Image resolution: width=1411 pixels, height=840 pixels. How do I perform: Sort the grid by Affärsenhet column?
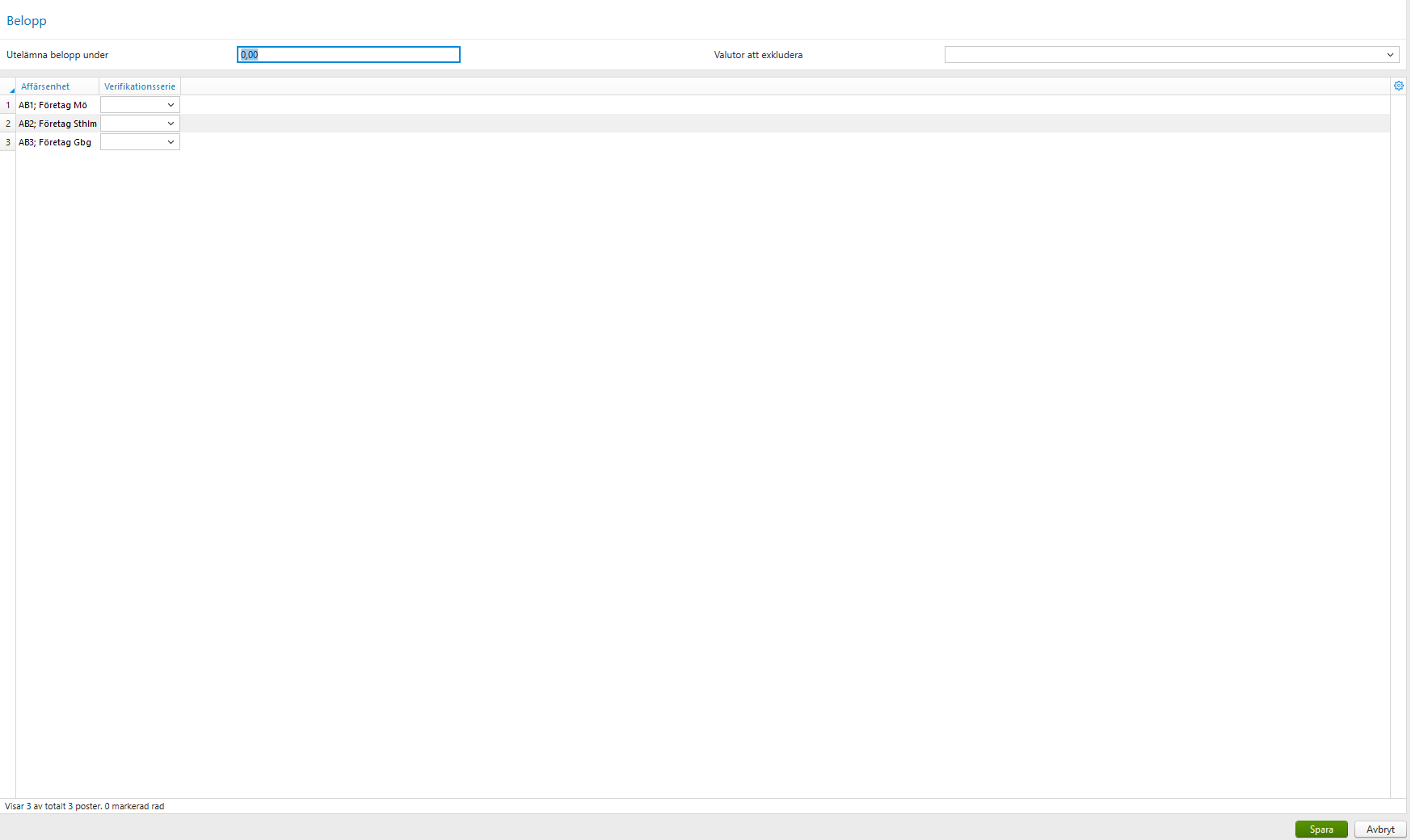[x=46, y=86]
